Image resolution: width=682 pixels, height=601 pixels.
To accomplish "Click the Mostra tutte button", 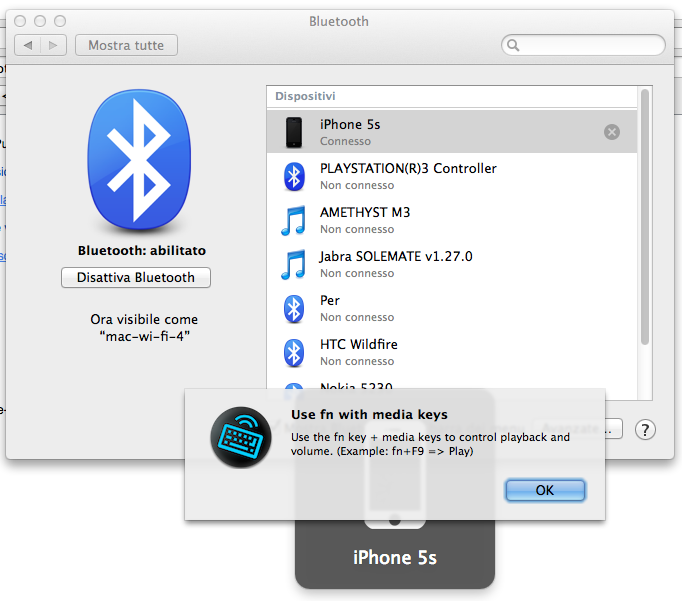I will [126, 45].
